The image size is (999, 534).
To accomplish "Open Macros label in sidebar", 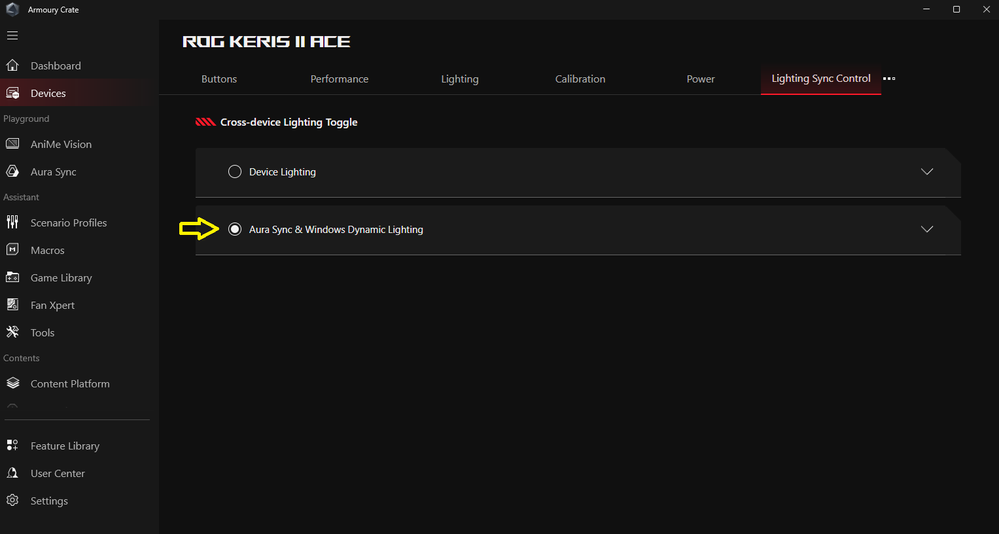I will (x=47, y=250).
